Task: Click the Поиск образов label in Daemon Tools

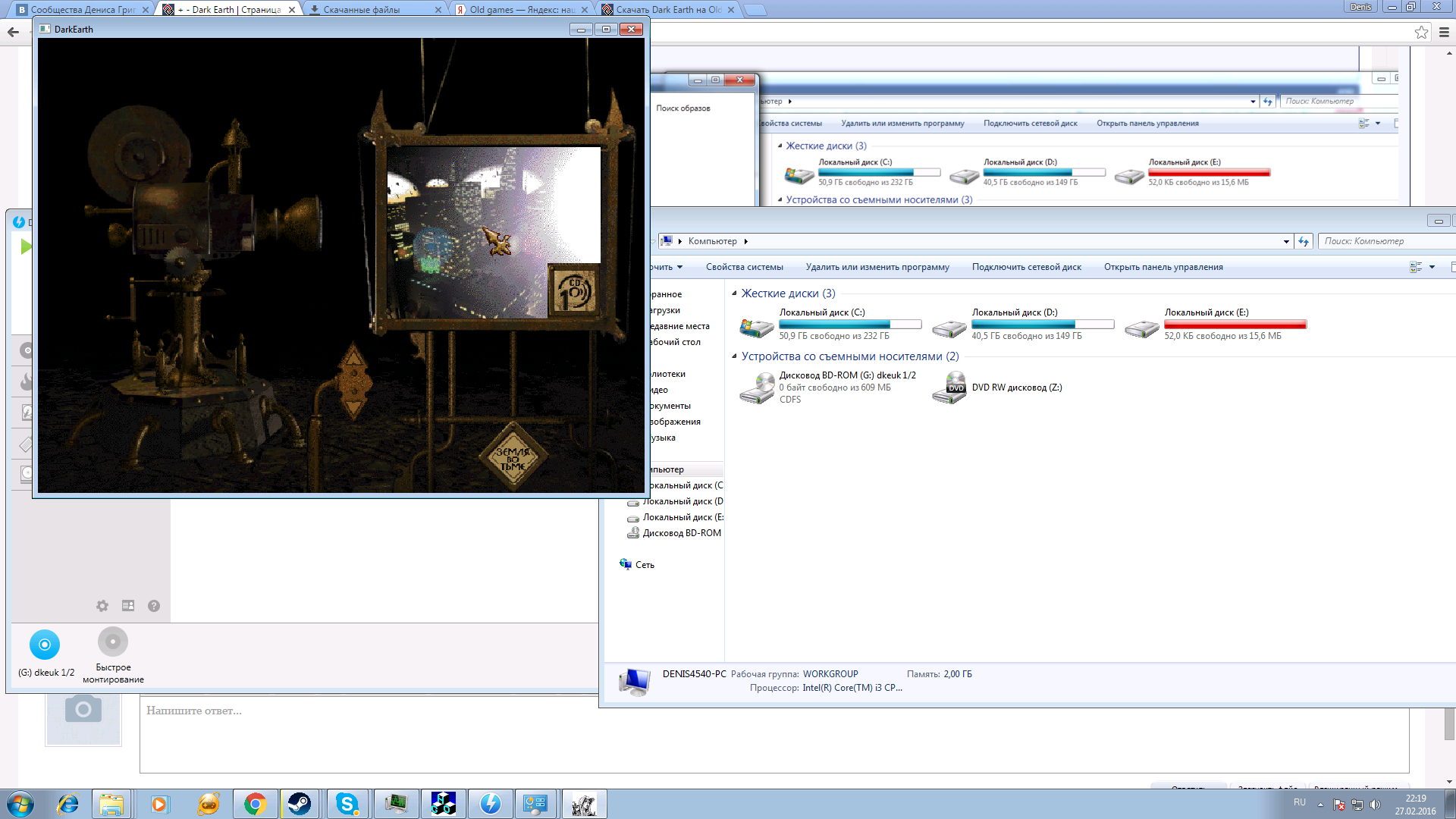Action: coord(683,108)
